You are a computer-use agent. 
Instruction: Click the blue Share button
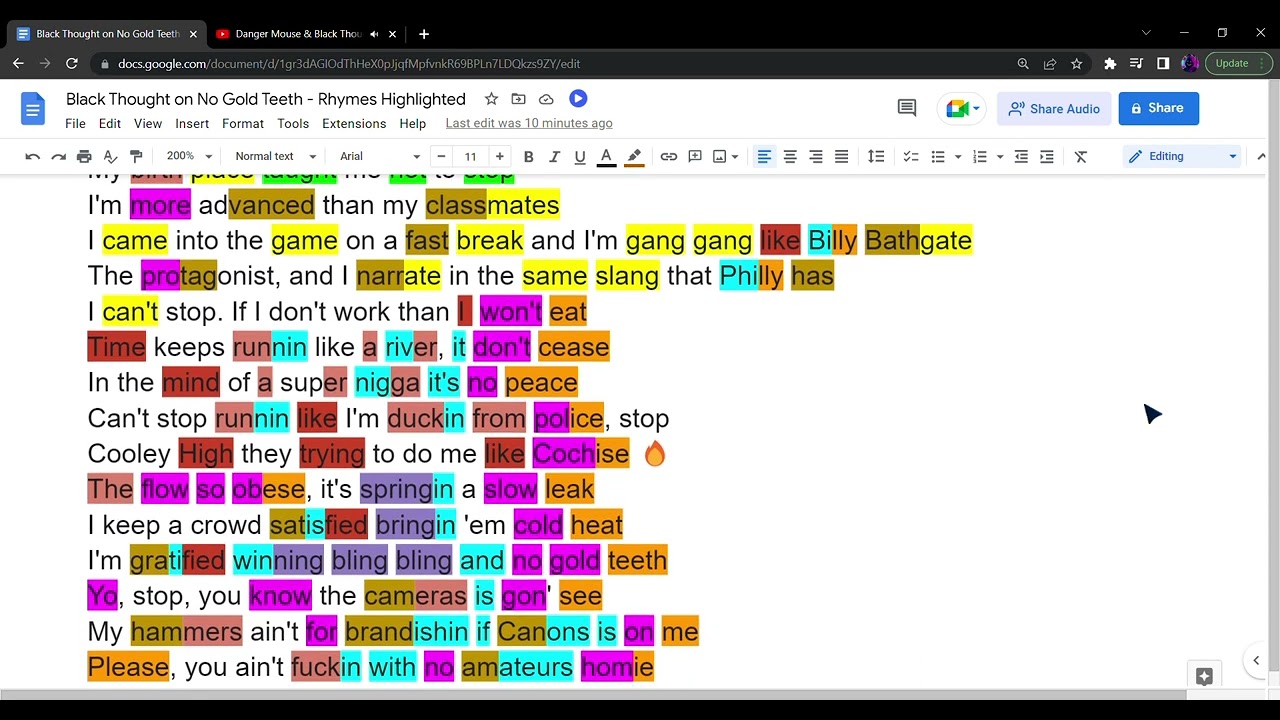(x=1159, y=108)
